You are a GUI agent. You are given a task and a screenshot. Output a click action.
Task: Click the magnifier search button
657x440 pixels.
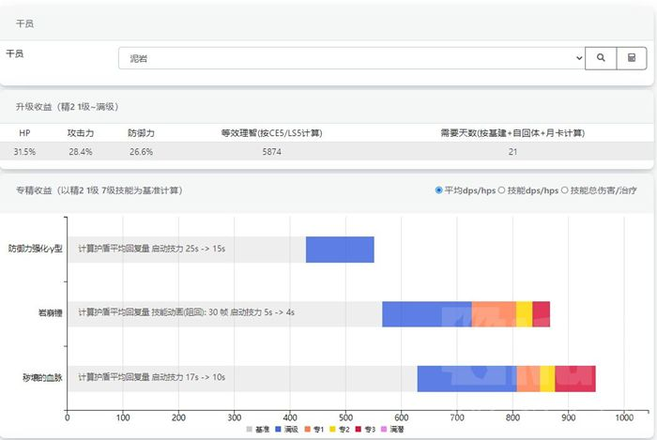[600, 58]
